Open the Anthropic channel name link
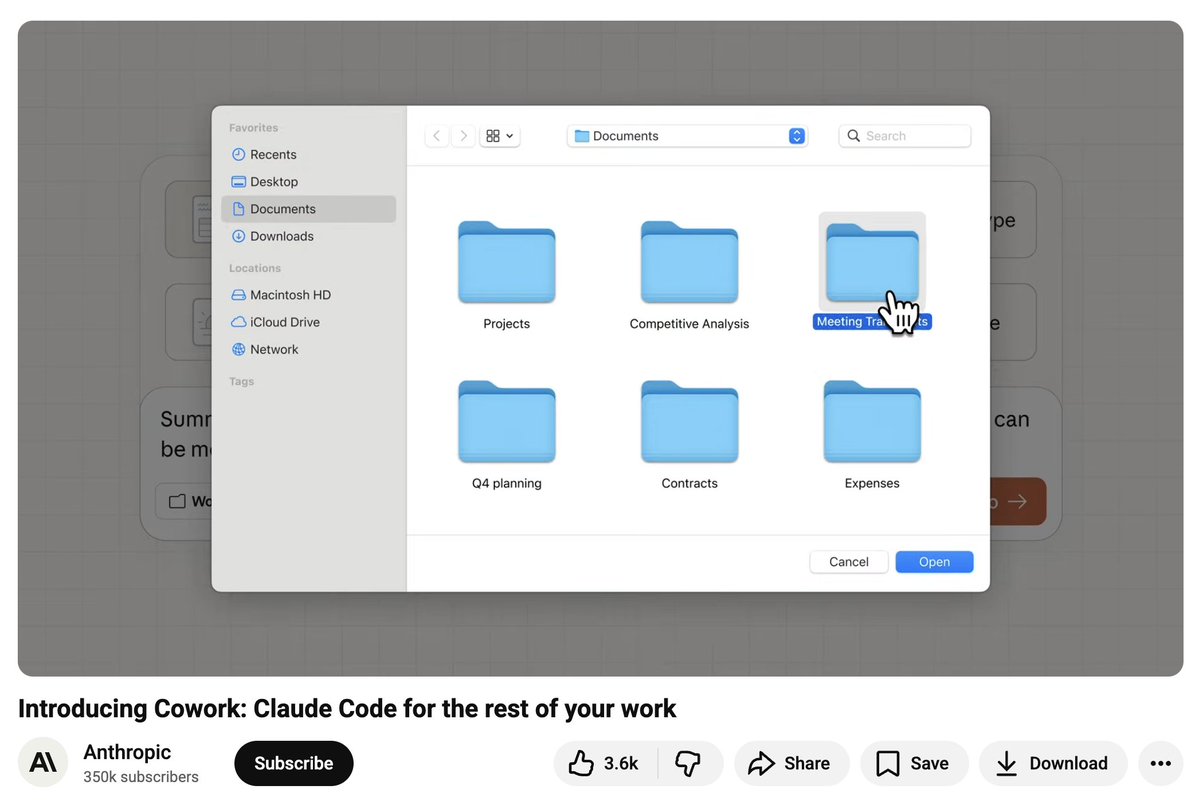 [x=127, y=752]
